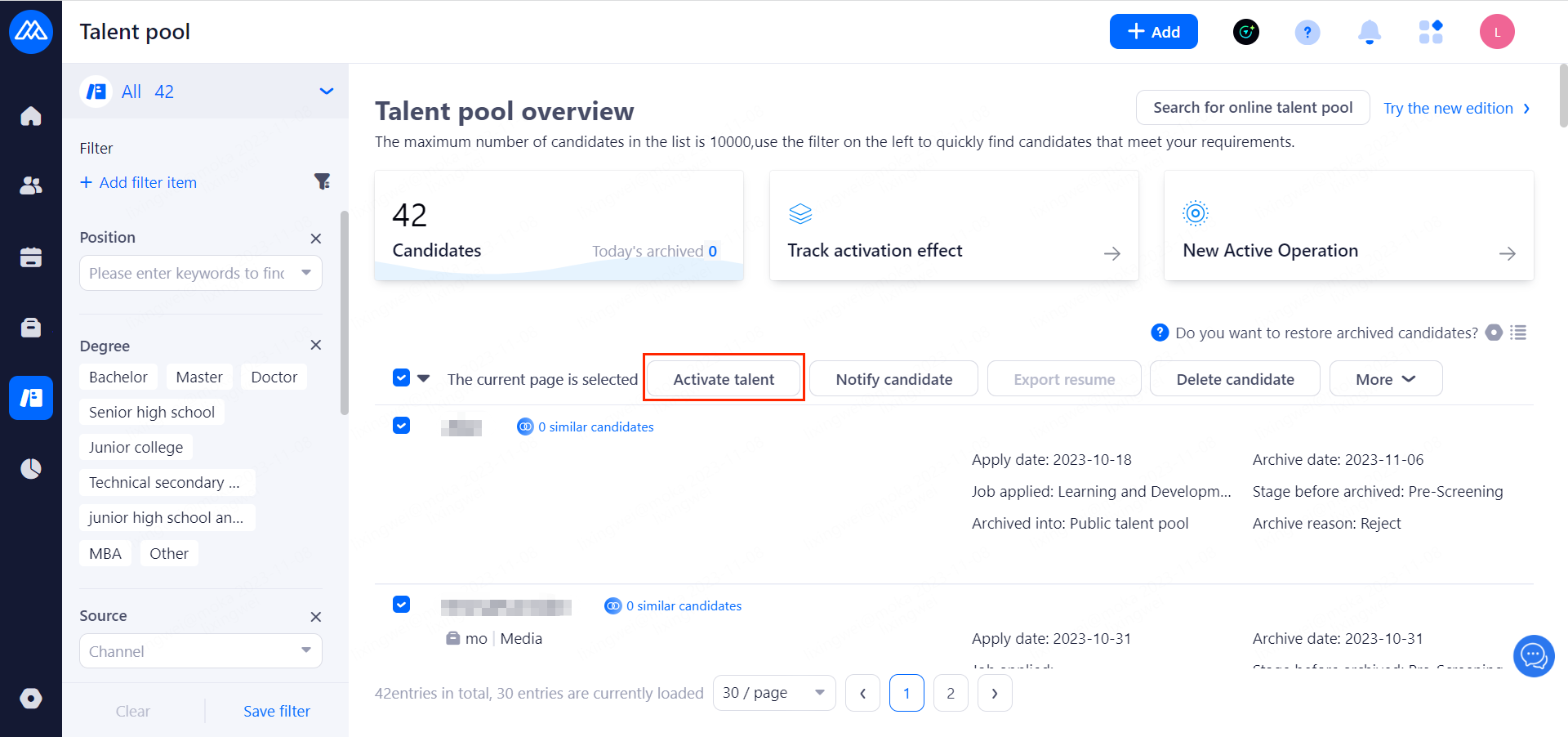Toggle restore archived candidates switch
Screen dimensions: 1568x737
pyautogui.click(x=1494, y=333)
